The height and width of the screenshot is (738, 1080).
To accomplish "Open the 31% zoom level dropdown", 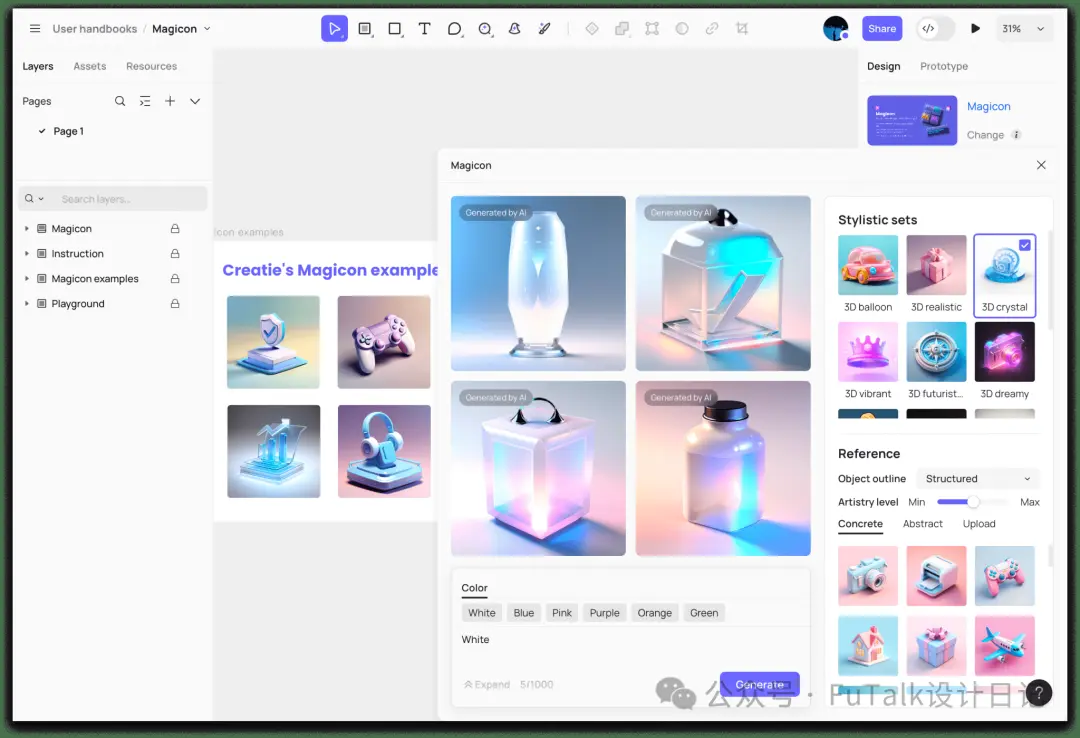I will [1024, 29].
